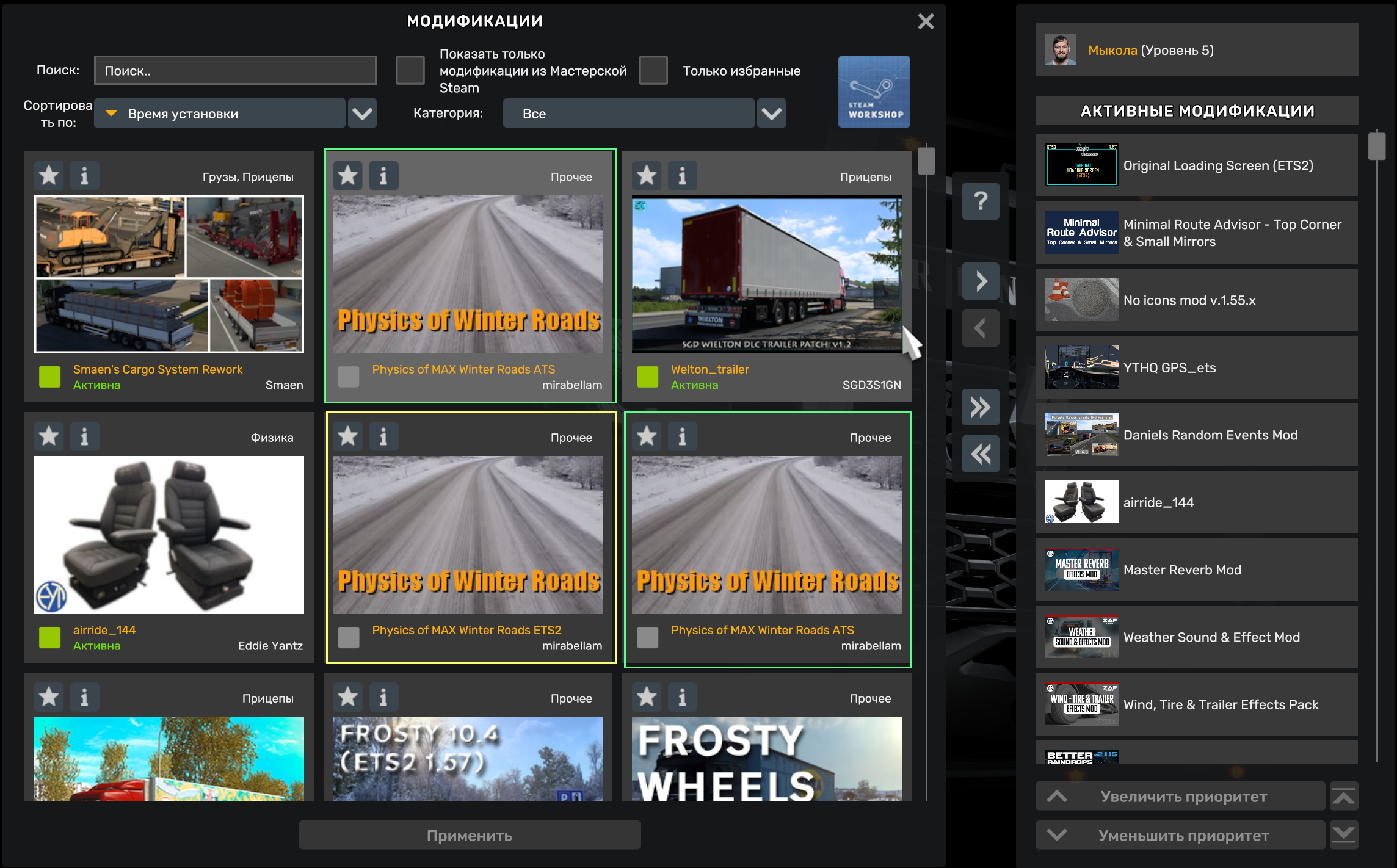Click FROSTY 10.4 (ETS2 1.57) thumbnail
Image resolution: width=1397 pixels, height=868 pixels.
coord(468,758)
